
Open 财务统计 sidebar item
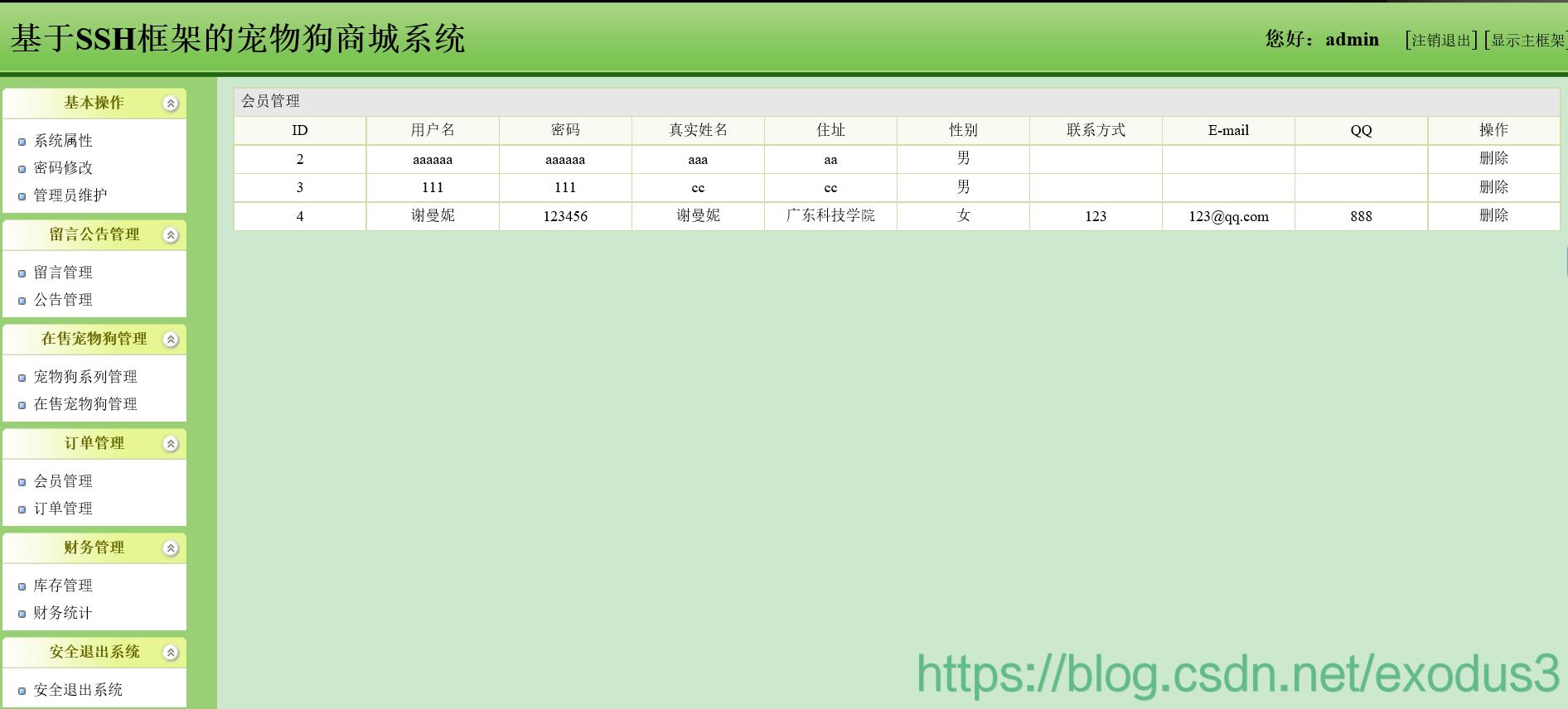point(63,613)
